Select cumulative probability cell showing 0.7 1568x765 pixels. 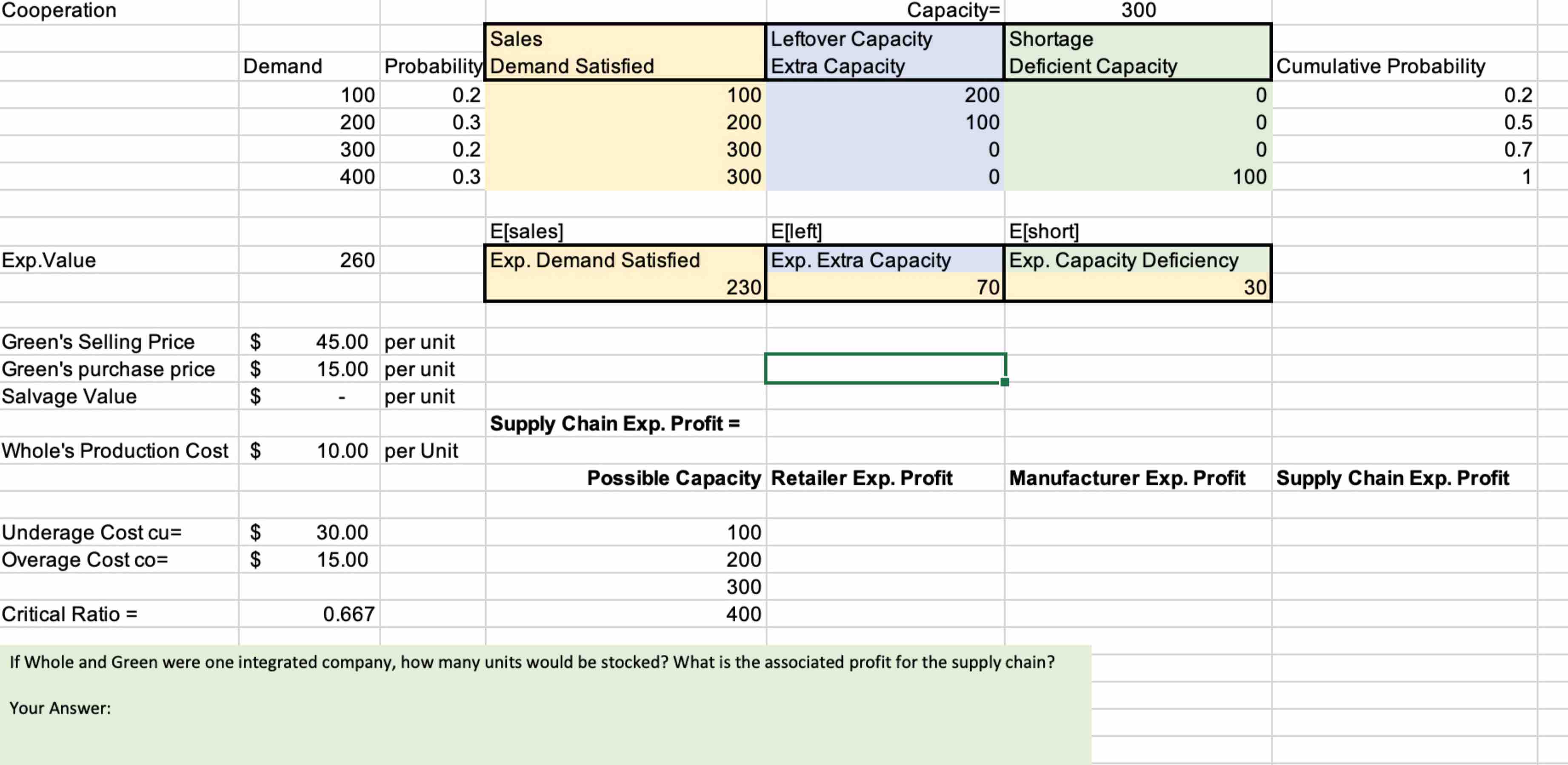click(1404, 149)
